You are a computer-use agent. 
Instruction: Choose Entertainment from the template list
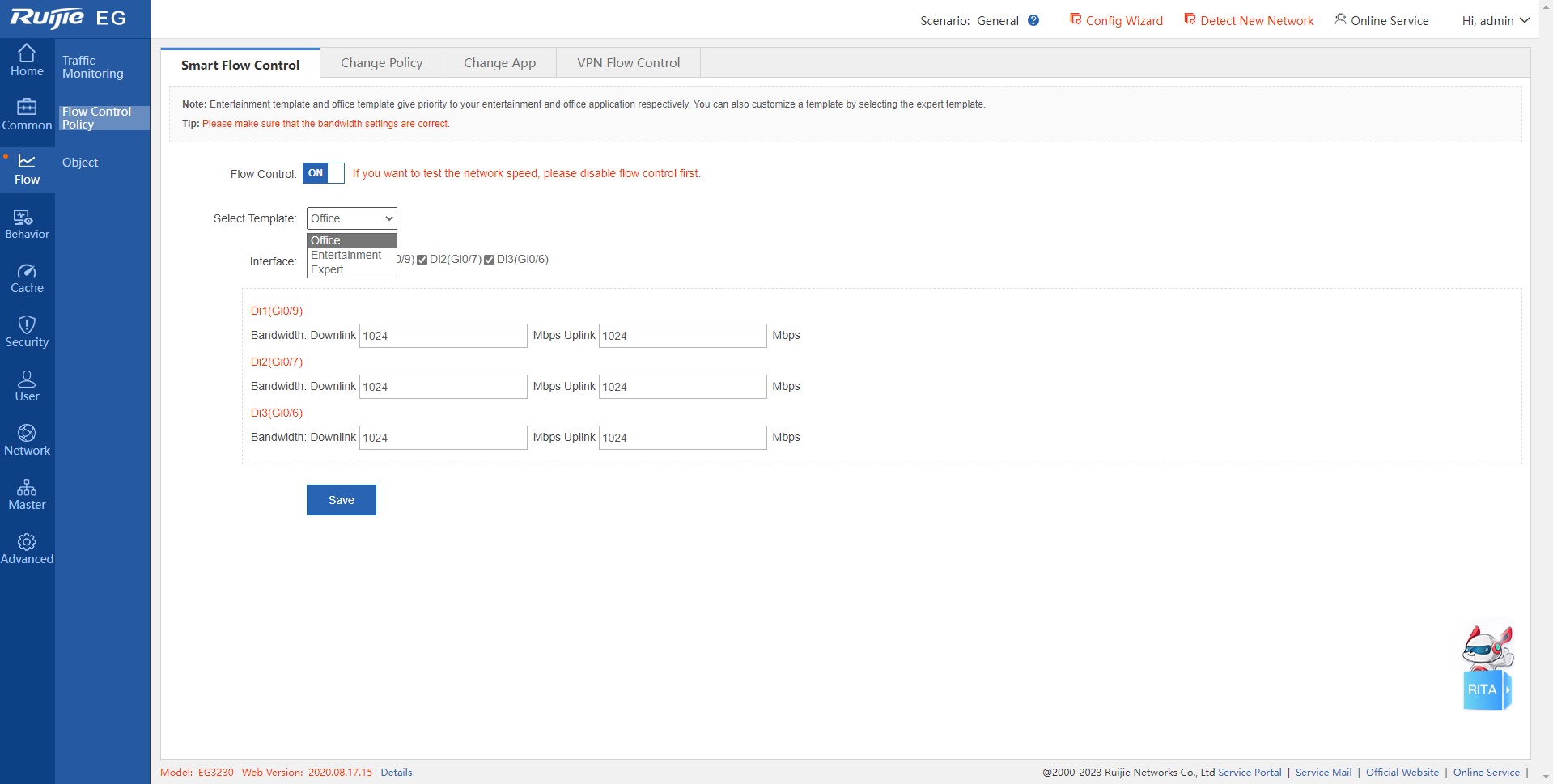(346, 255)
